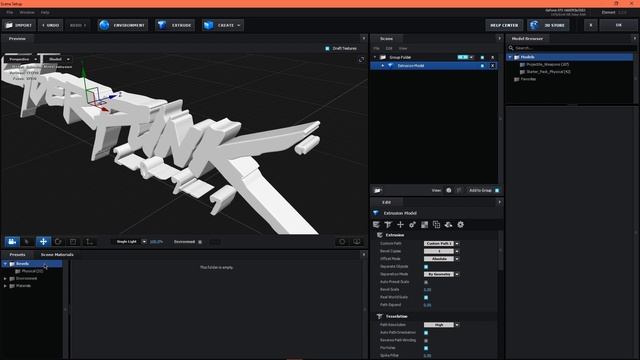Delete the Extrusion Model with its X icon
Screen dimensions: 640x360
pyautogui.click(x=493, y=66)
